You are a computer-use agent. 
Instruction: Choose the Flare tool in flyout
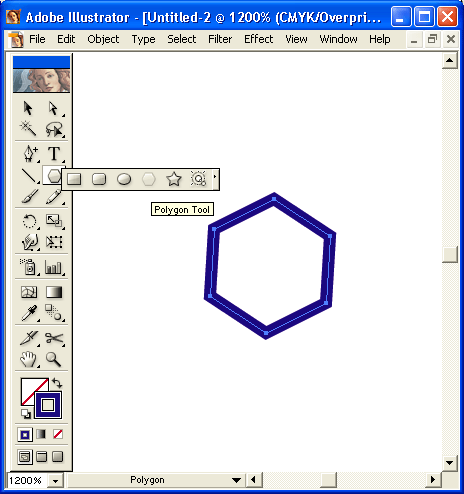pos(198,179)
